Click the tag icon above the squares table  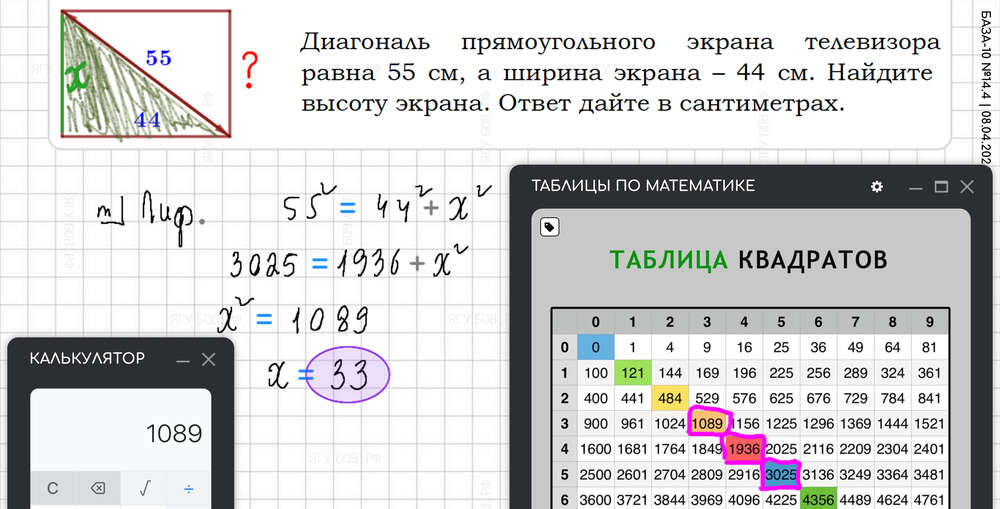tap(549, 228)
